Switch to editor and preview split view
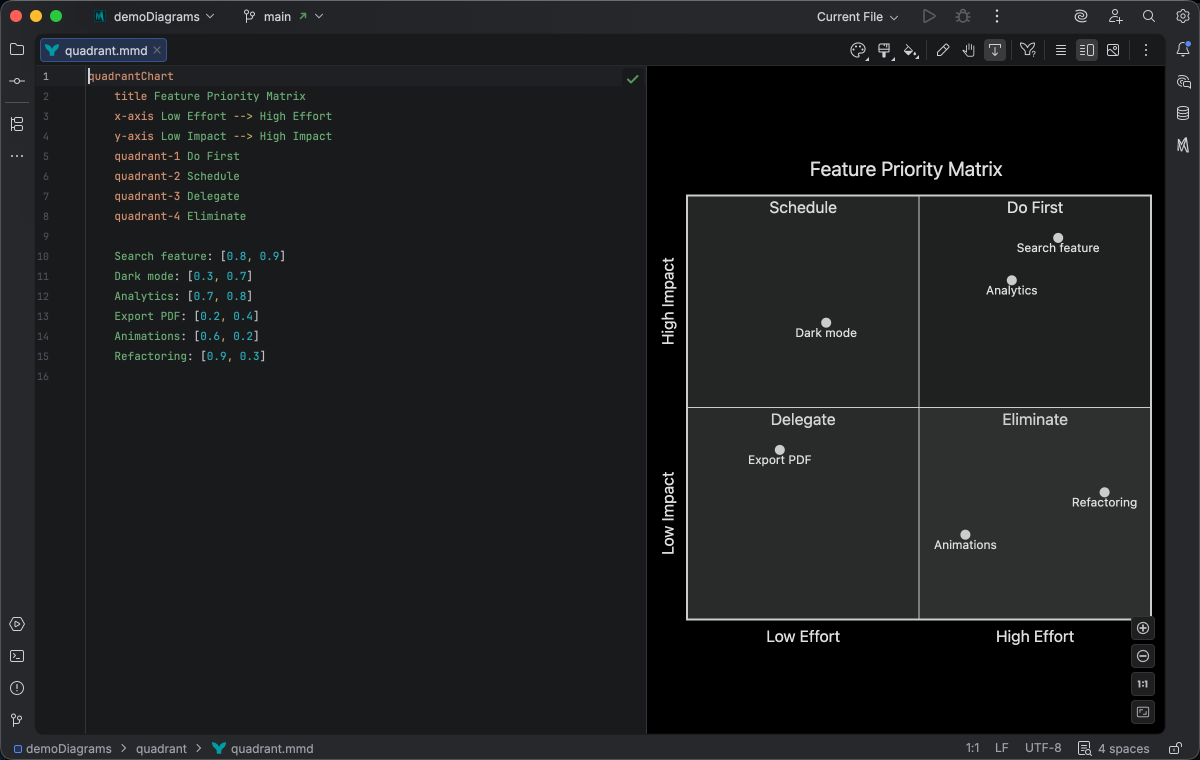The height and width of the screenshot is (760, 1200). (x=1087, y=50)
